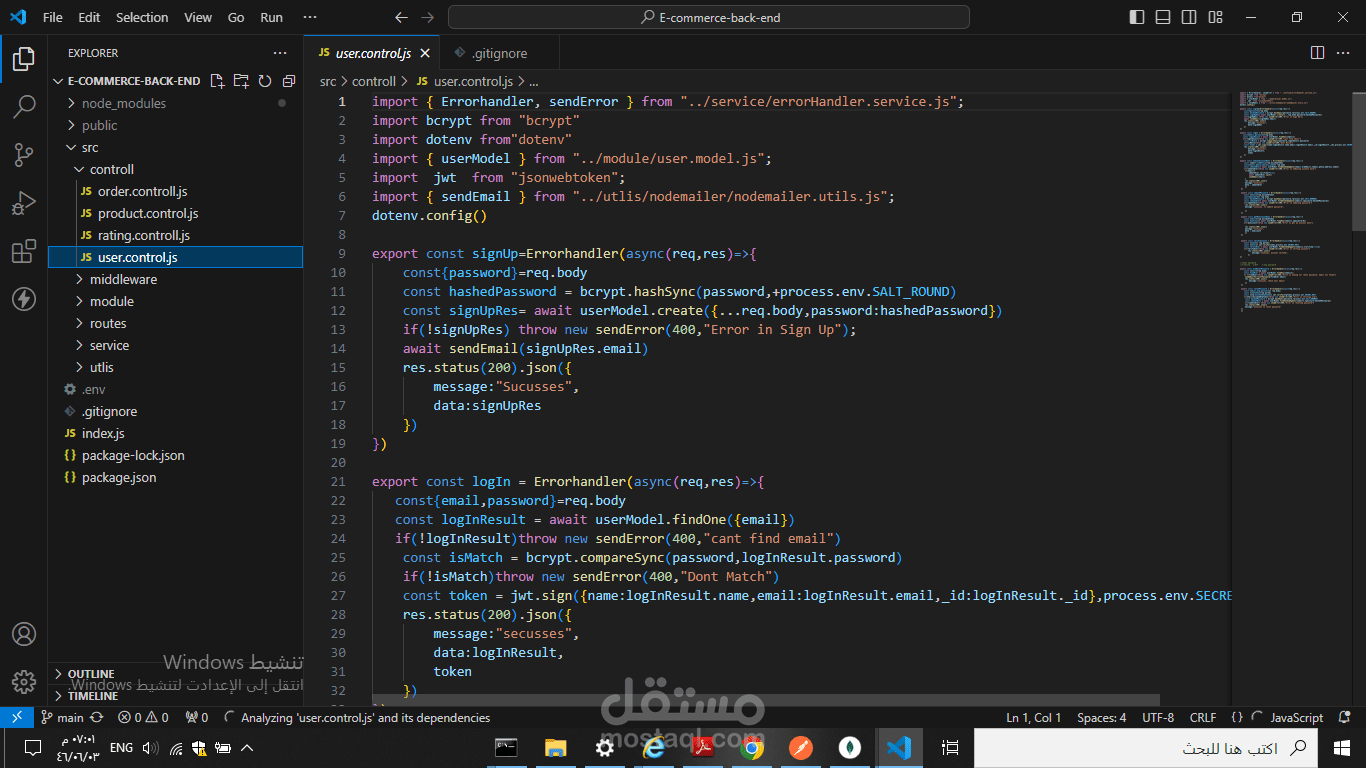Viewport: 1366px width, 768px height.
Task: Expand the public folder
Action: pos(175,125)
